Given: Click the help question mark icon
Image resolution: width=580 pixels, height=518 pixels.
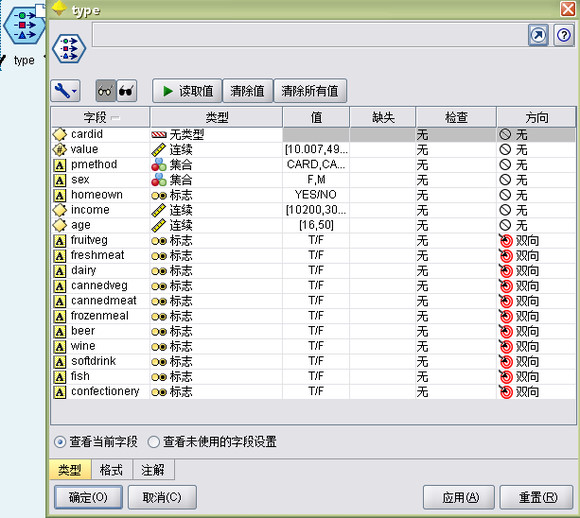Looking at the screenshot, I should [x=563, y=35].
